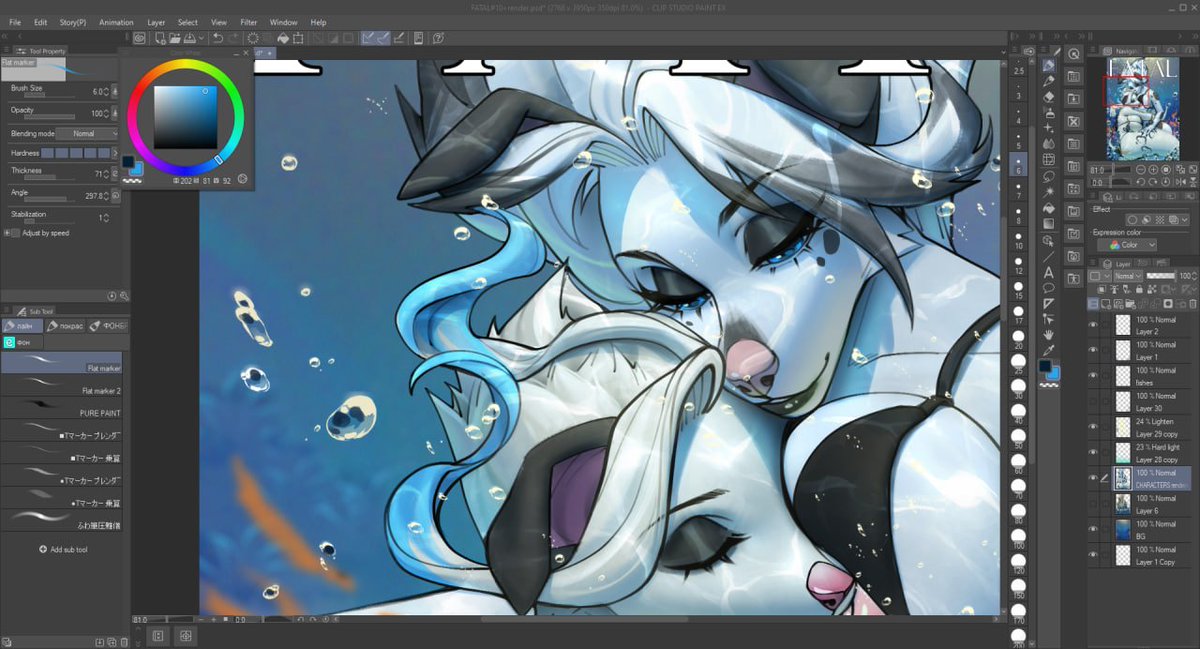Hide the fishes layer eye icon
1200x649 pixels.
[x=1092, y=376]
